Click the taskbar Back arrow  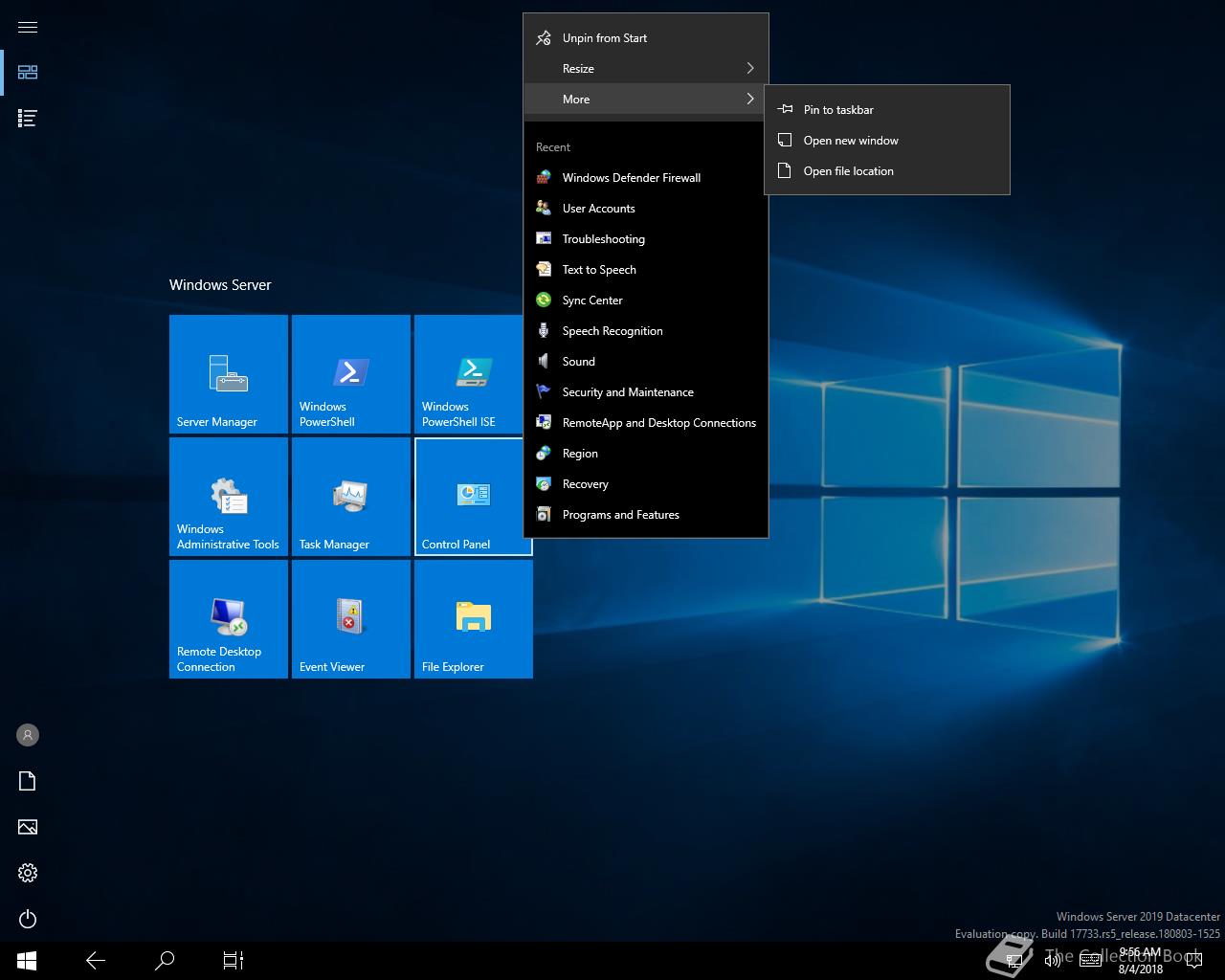pyautogui.click(x=96, y=960)
